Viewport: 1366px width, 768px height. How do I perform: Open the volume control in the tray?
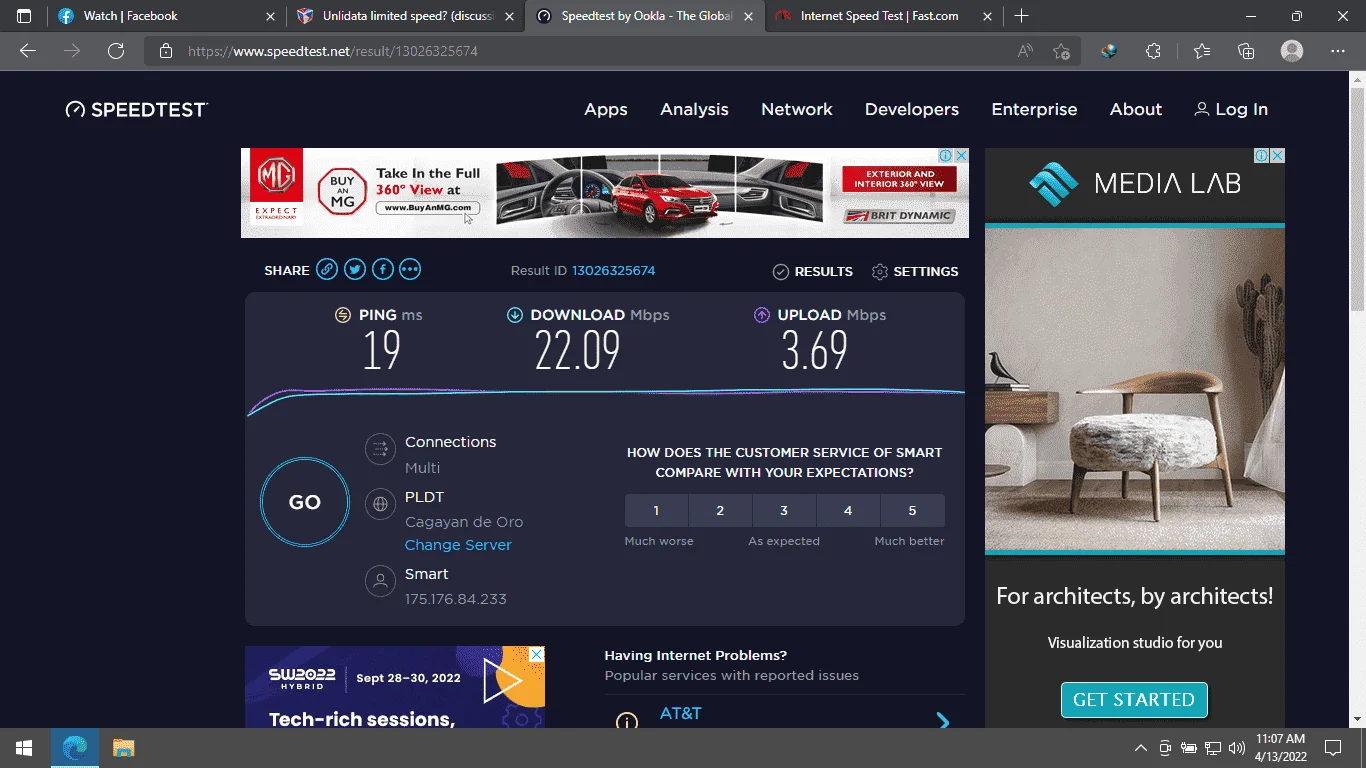[1237, 748]
